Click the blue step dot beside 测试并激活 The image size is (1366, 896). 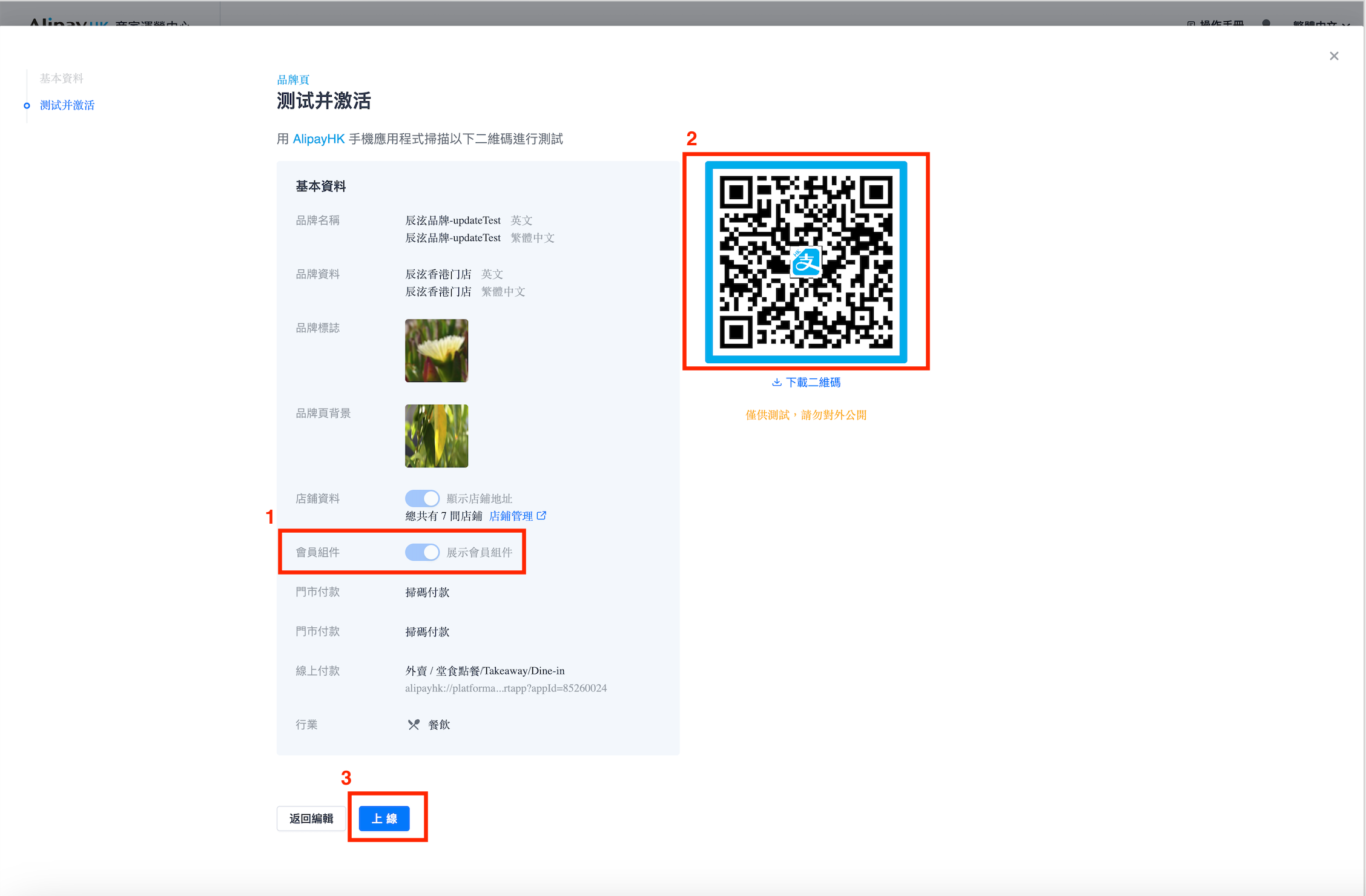tap(27, 105)
